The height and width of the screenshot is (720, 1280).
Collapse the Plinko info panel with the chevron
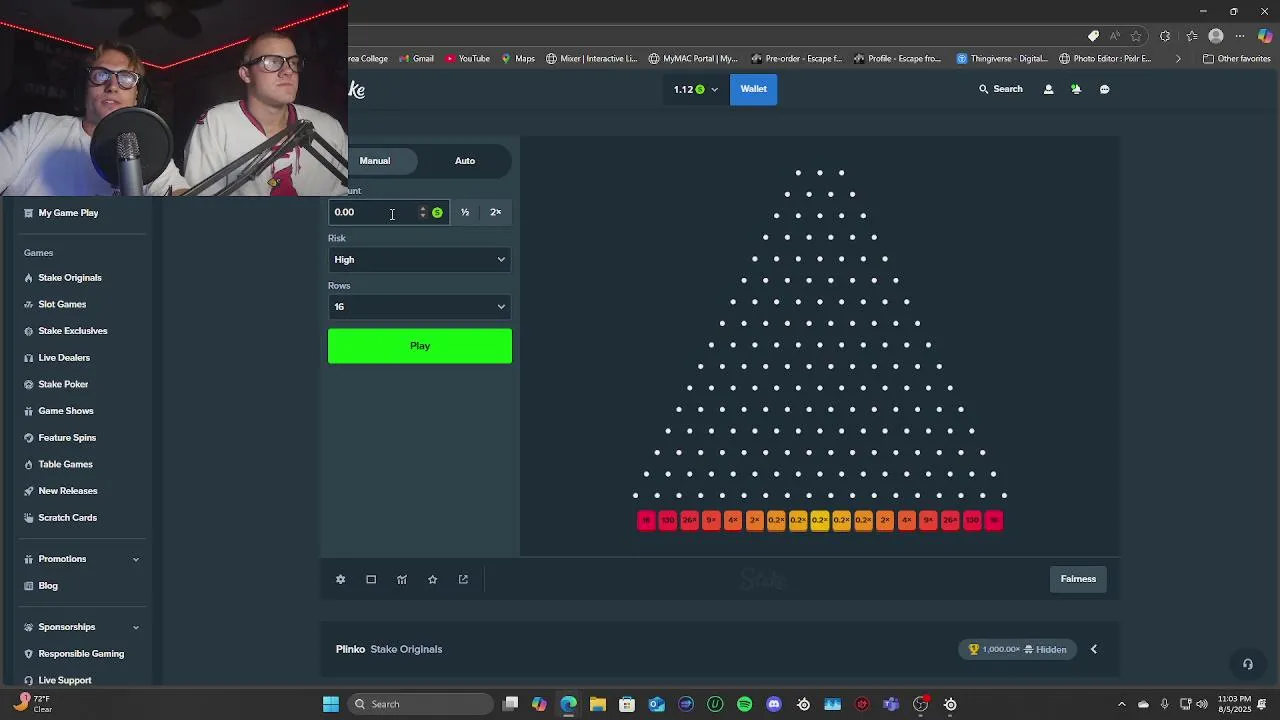pos(1094,649)
